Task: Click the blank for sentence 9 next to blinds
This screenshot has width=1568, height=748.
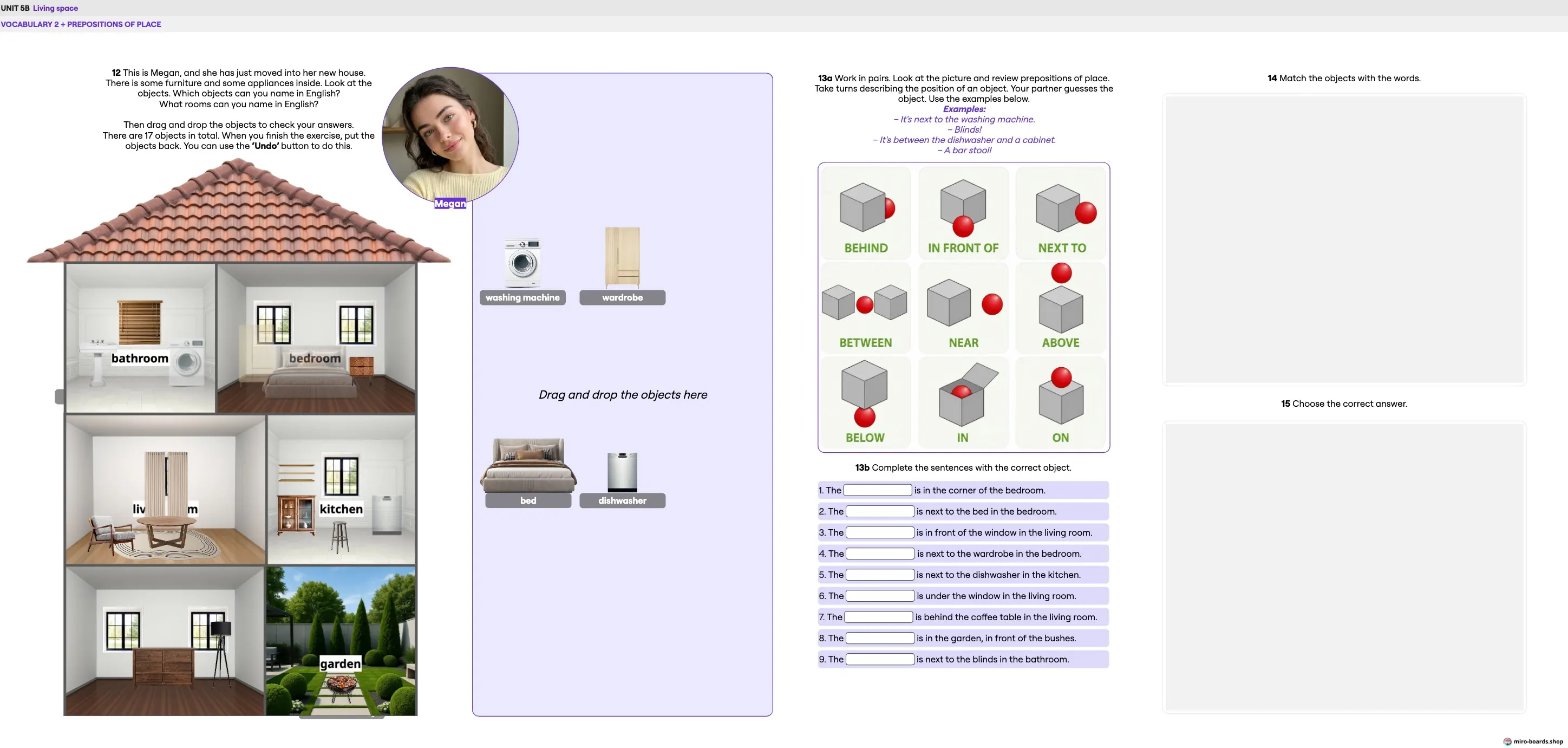Action: tap(880, 659)
